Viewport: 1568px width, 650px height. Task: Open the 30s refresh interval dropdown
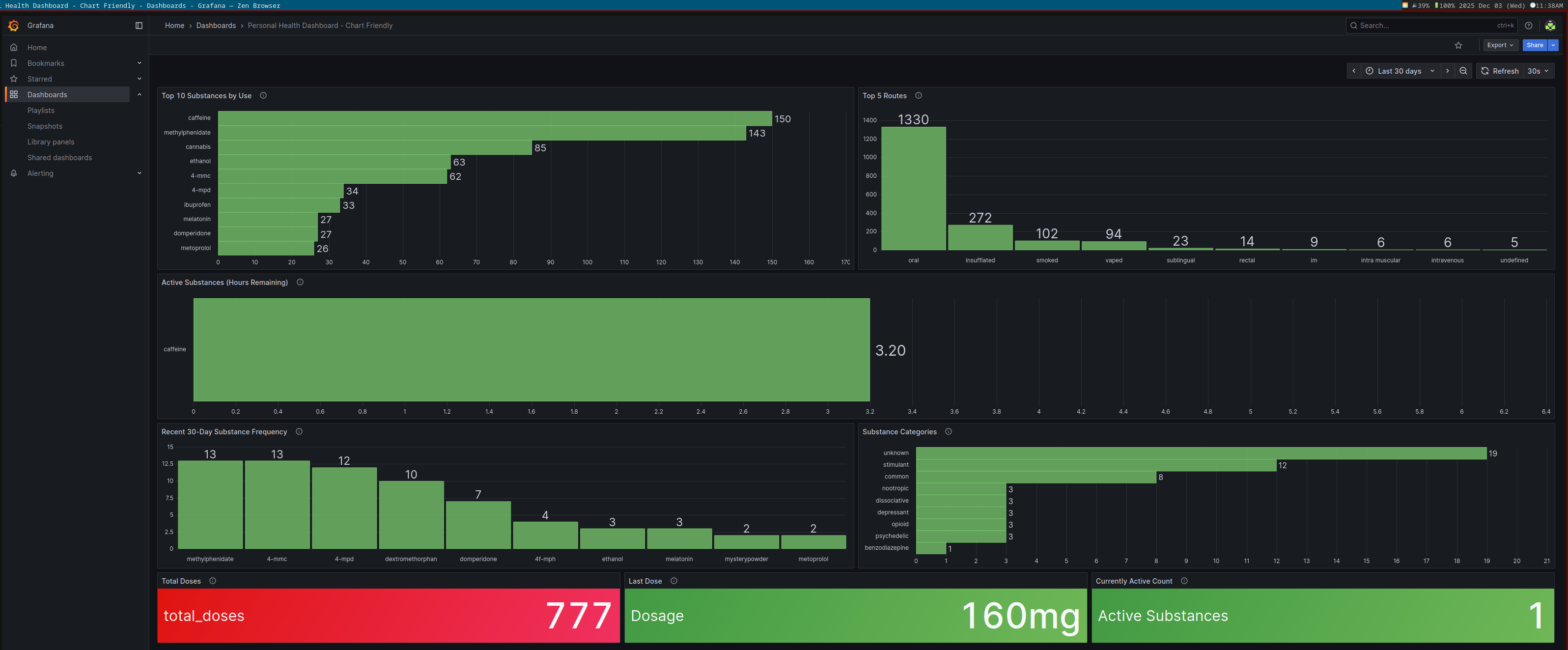(1538, 71)
